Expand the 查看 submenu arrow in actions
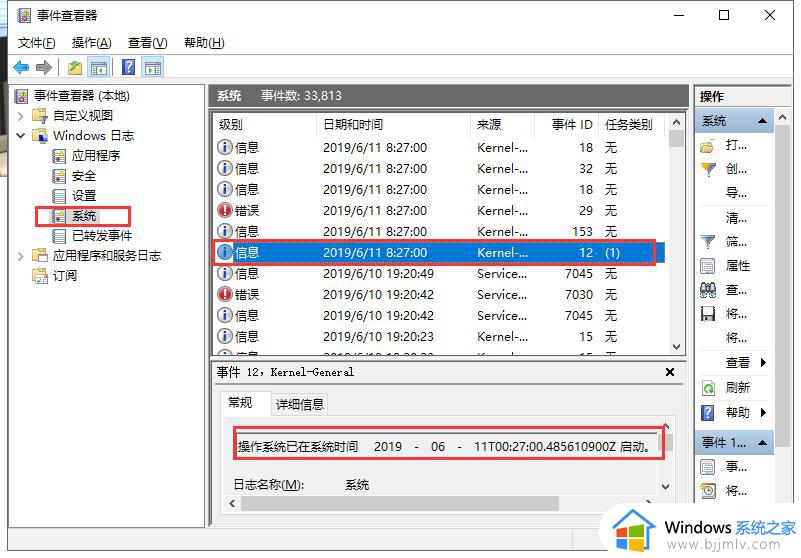 point(763,363)
